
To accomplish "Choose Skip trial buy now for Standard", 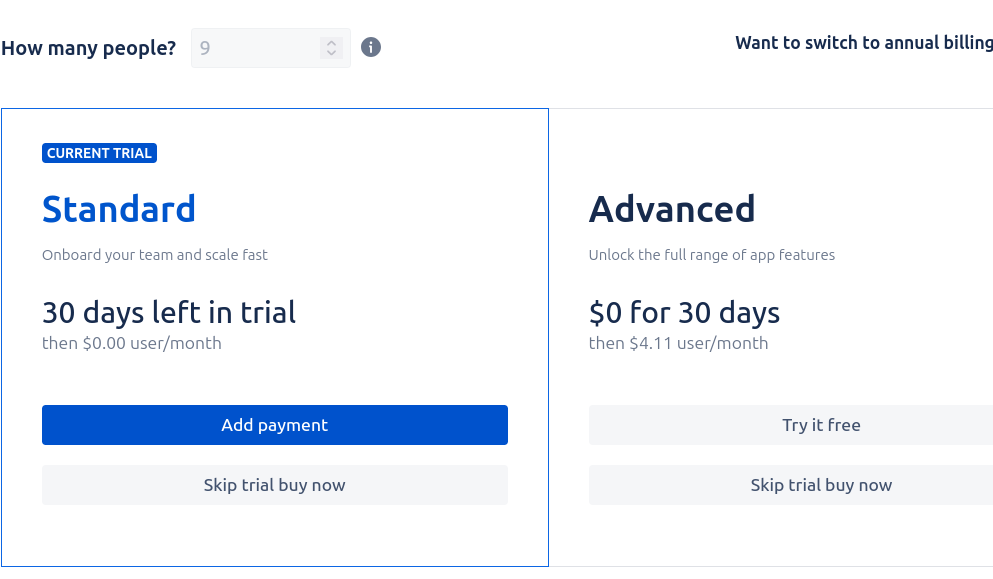I will 275,485.
